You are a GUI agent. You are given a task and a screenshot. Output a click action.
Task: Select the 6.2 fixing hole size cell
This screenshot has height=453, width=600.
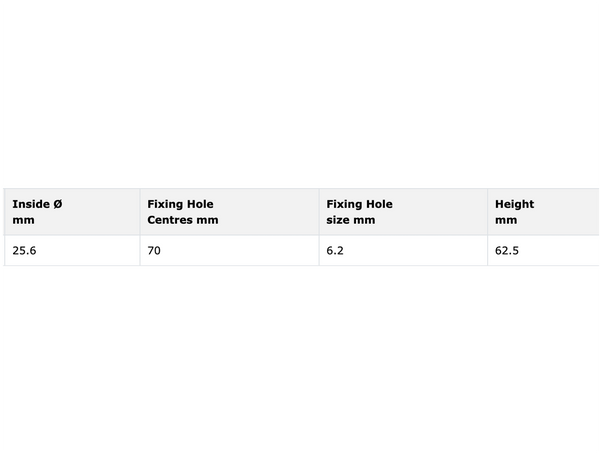click(x=403, y=250)
